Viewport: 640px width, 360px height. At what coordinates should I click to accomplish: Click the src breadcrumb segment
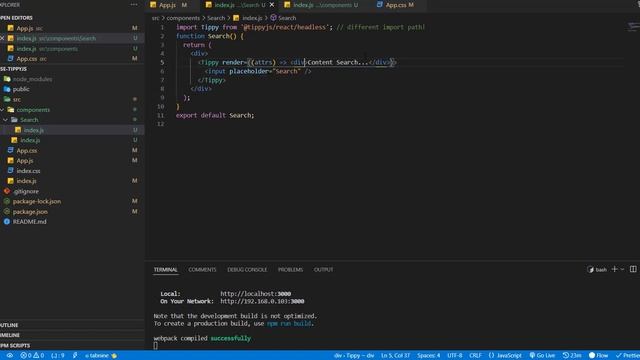[155, 18]
